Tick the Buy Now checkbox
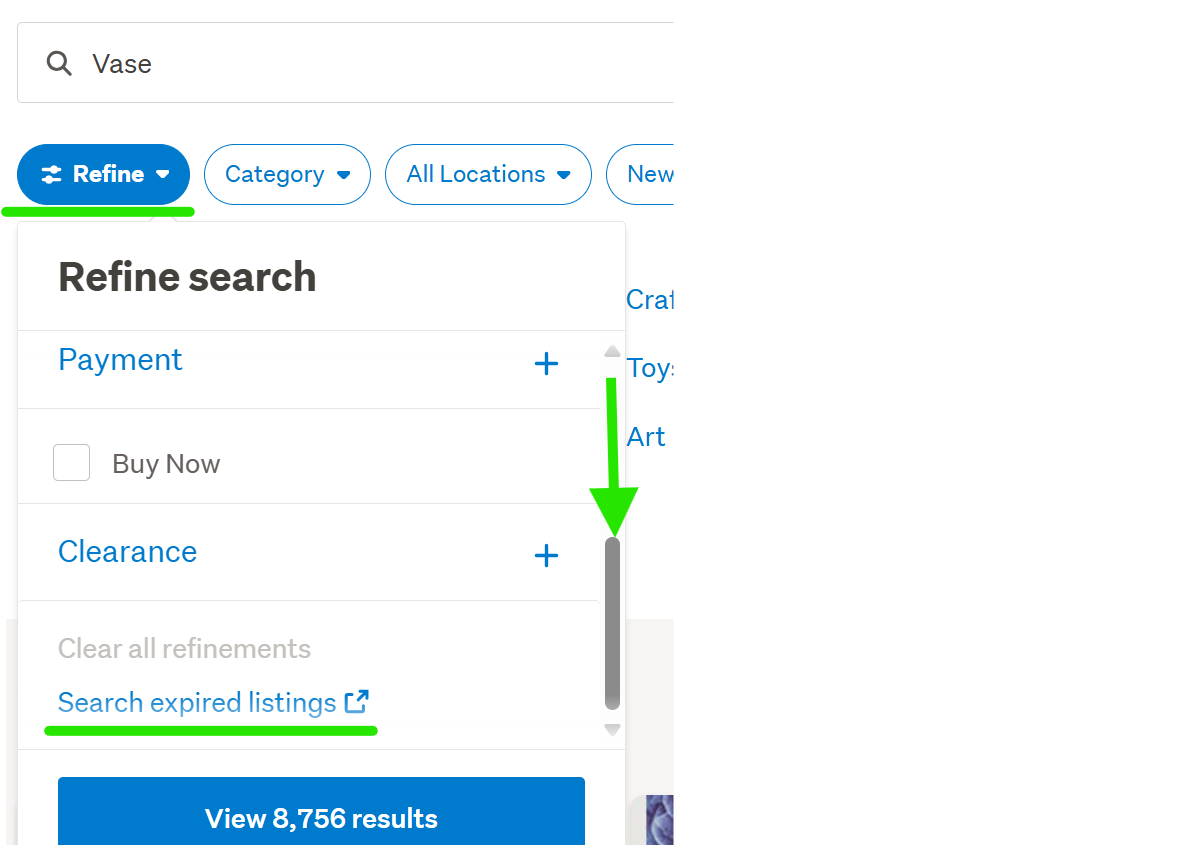Image resolution: width=1184 pixels, height=845 pixels. pyautogui.click(x=72, y=463)
